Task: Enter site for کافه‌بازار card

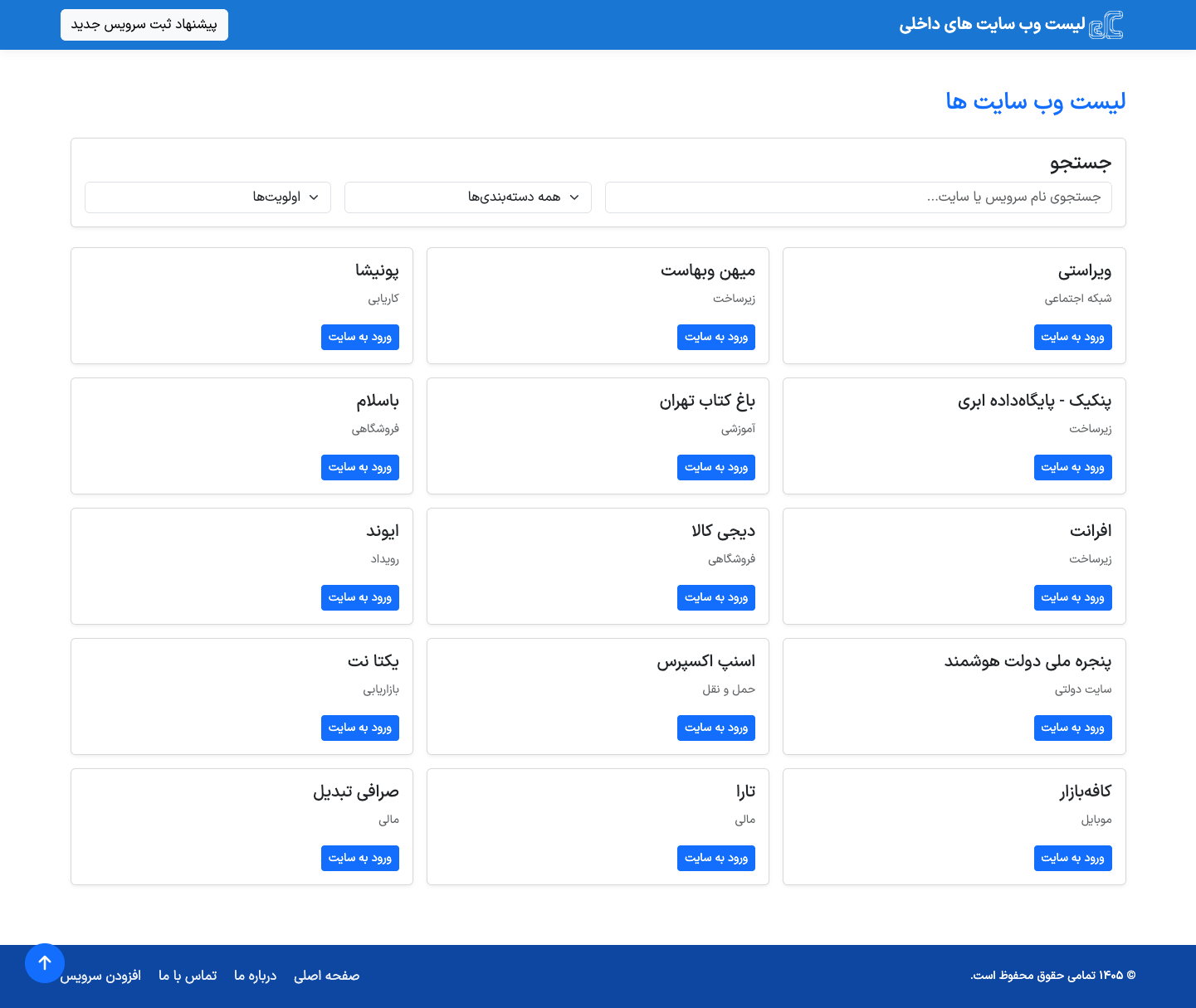Action: tap(1072, 858)
